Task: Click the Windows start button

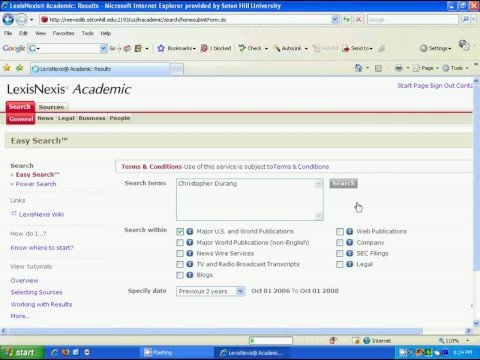Action: click(x=22, y=352)
